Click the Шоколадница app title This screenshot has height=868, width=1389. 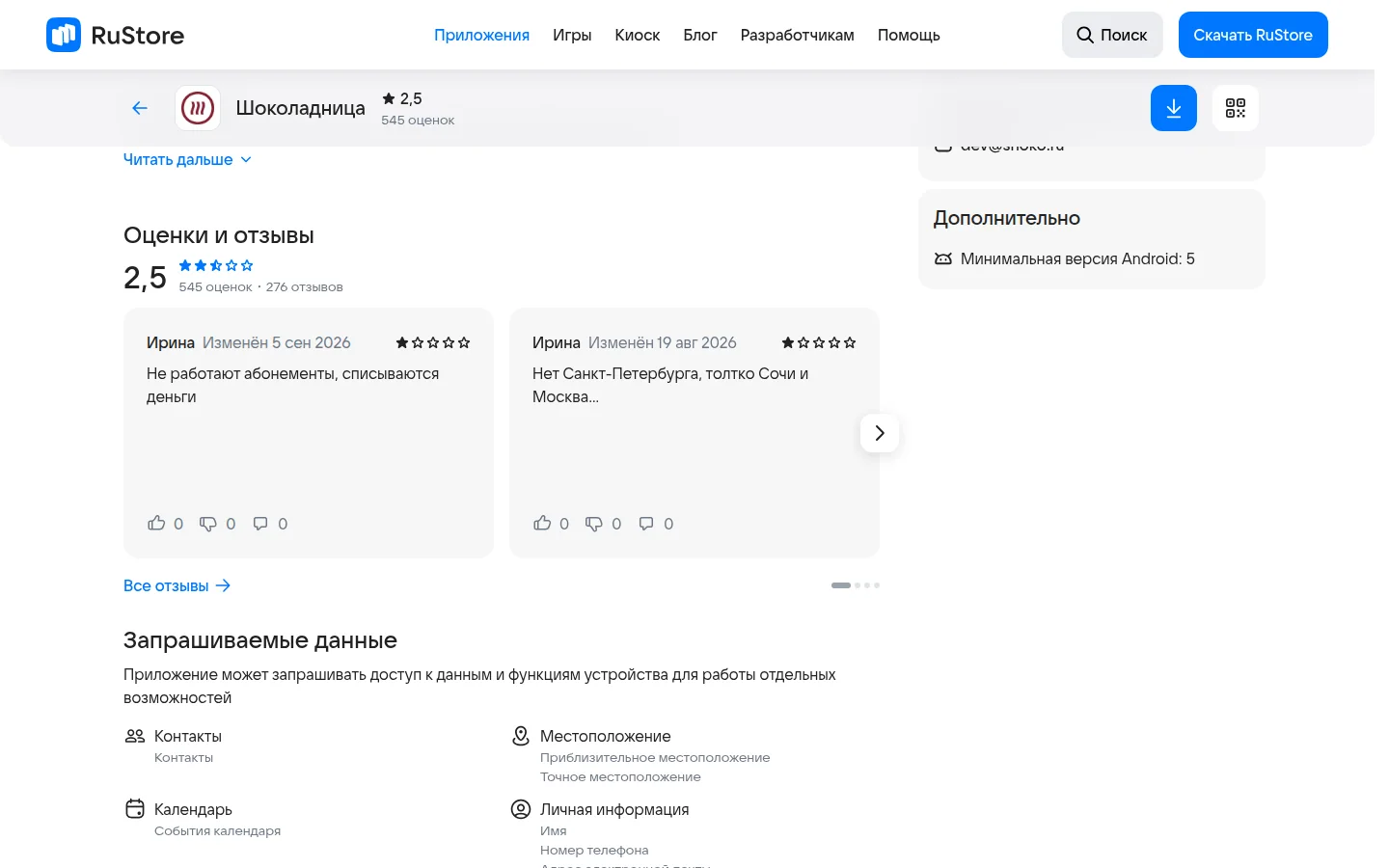pyautogui.click(x=301, y=108)
